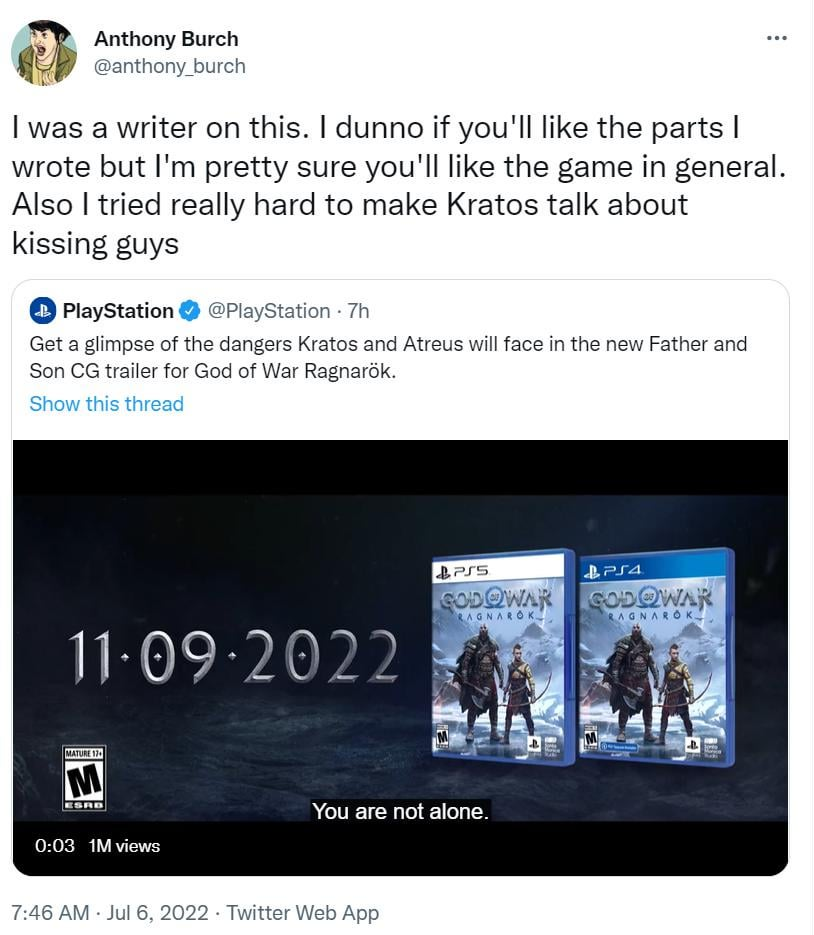Click the 7:46 AM · Jul 6, 2022 timestamp

110,912
